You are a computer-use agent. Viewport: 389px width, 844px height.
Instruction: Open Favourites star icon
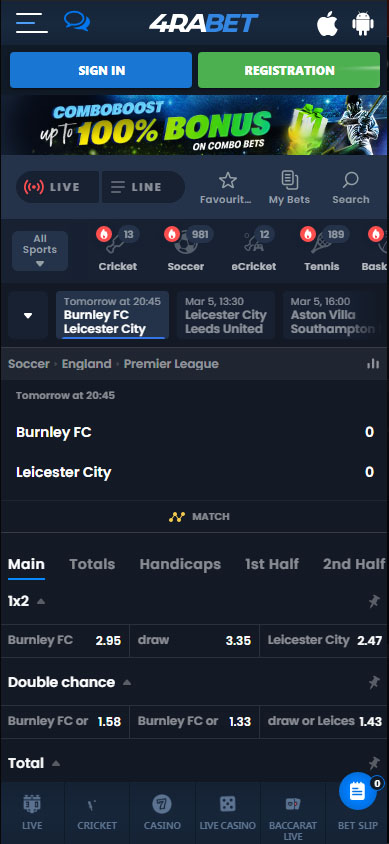[228, 180]
